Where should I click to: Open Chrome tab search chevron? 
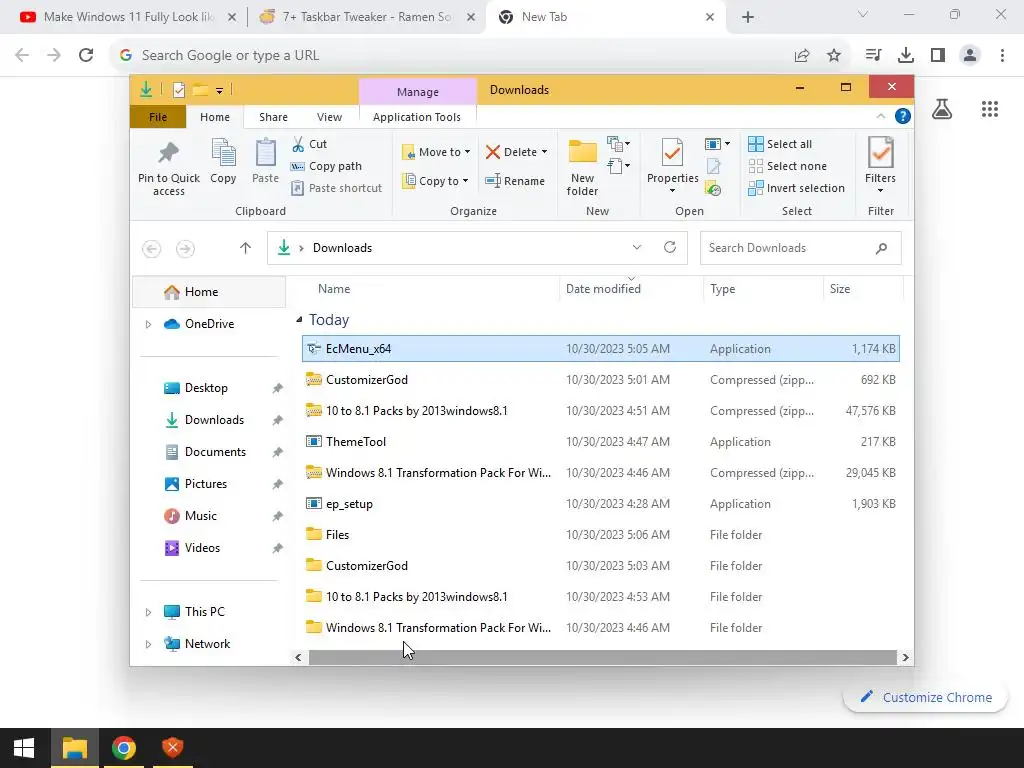click(x=863, y=14)
